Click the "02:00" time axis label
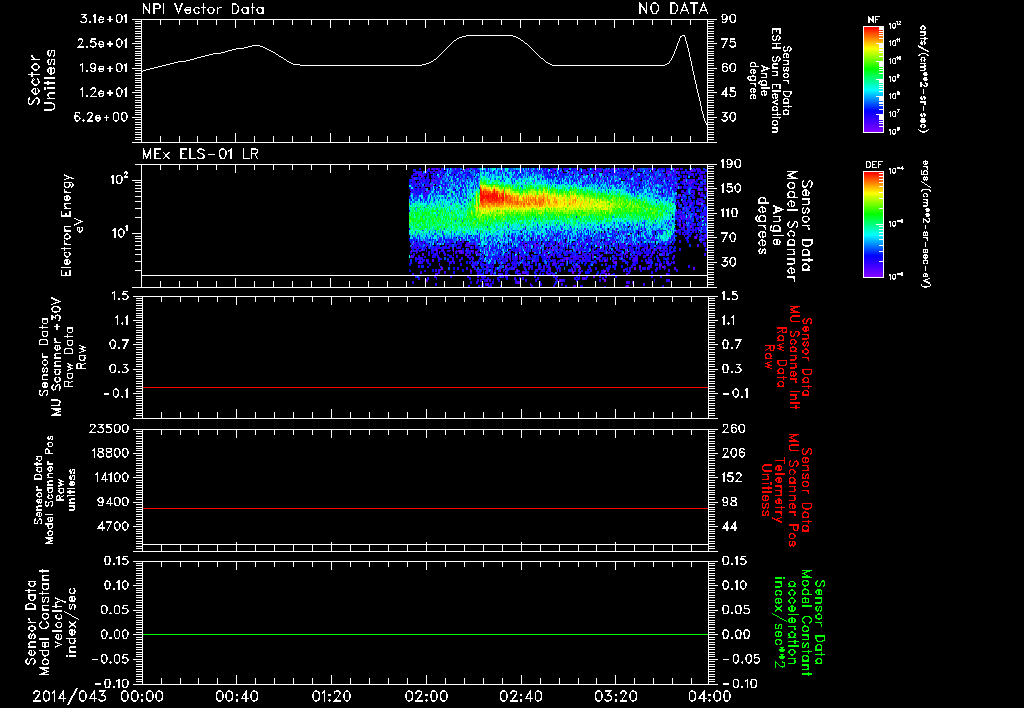 click(426, 696)
